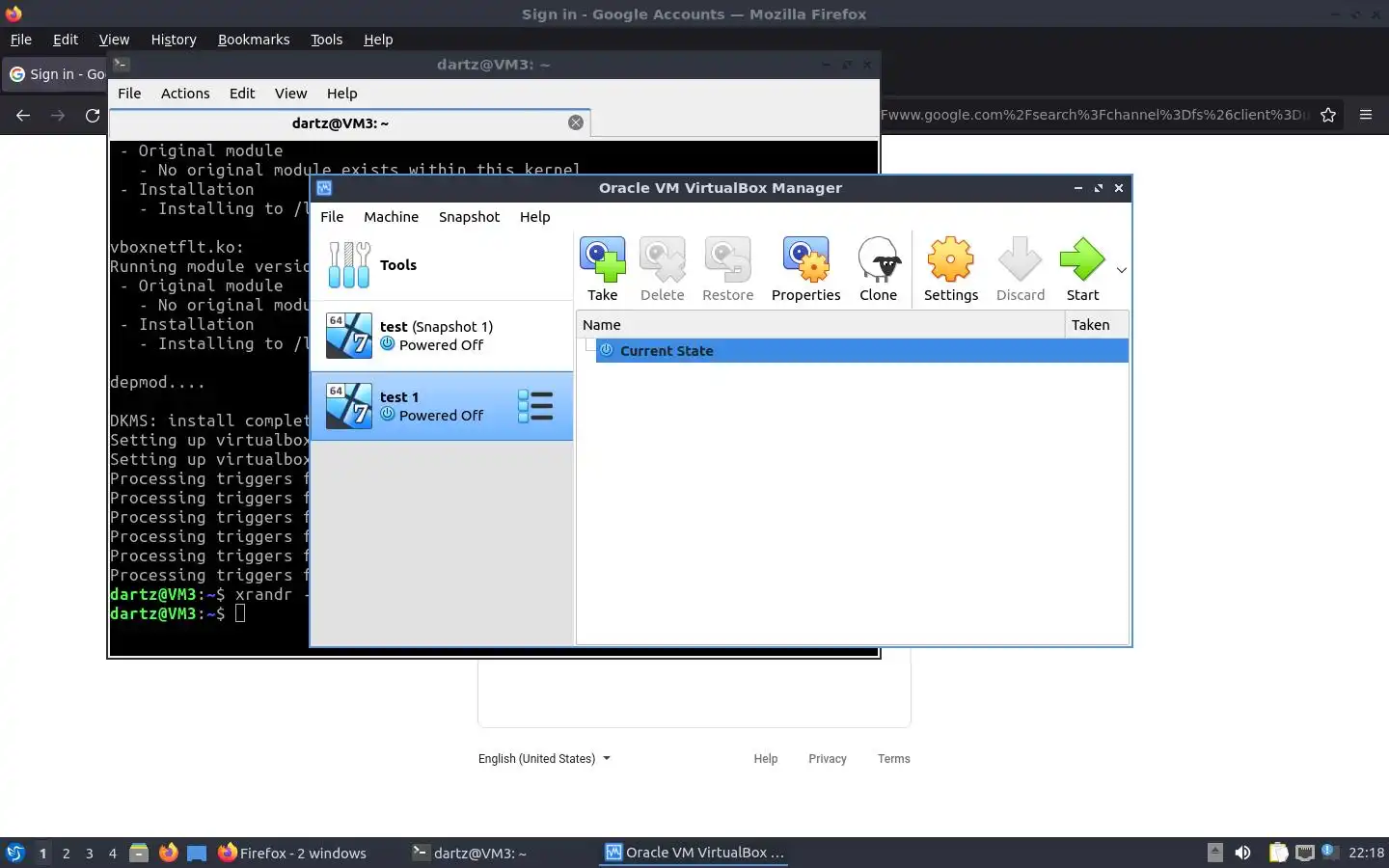Open test 1 machine tools list menu icon
The width and height of the screenshot is (1389, 868).
[x=535, y=406]
